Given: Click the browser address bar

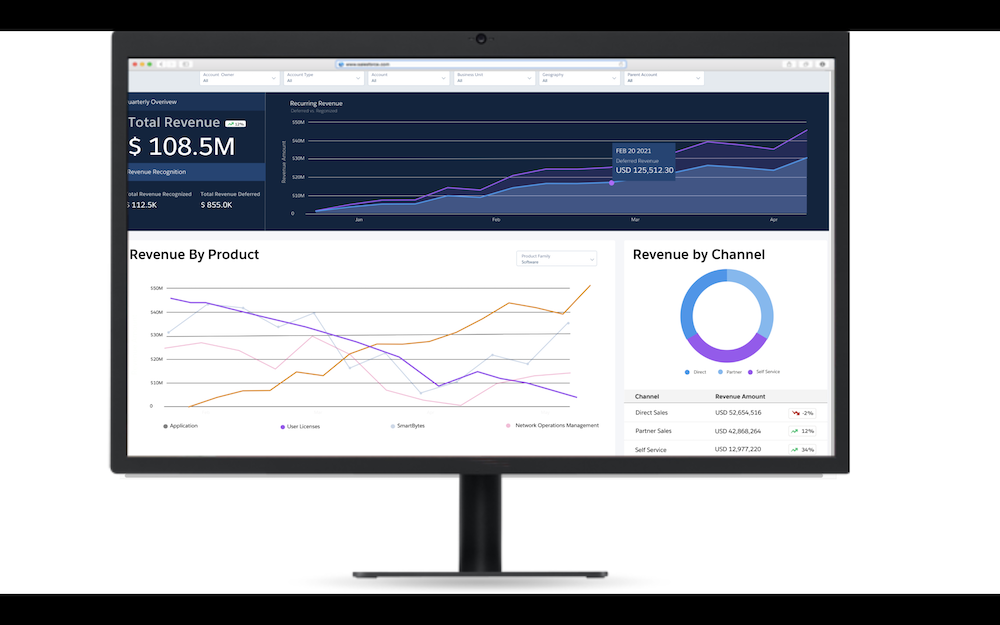Looking at the screenshot, I should click(480, 63).
